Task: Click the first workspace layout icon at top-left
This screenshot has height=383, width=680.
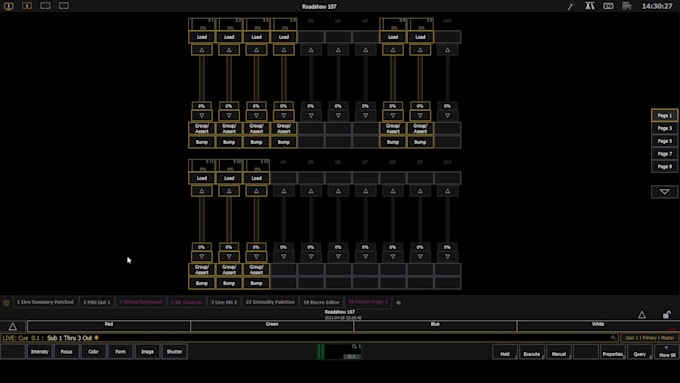Action: (x=9, y=6)
